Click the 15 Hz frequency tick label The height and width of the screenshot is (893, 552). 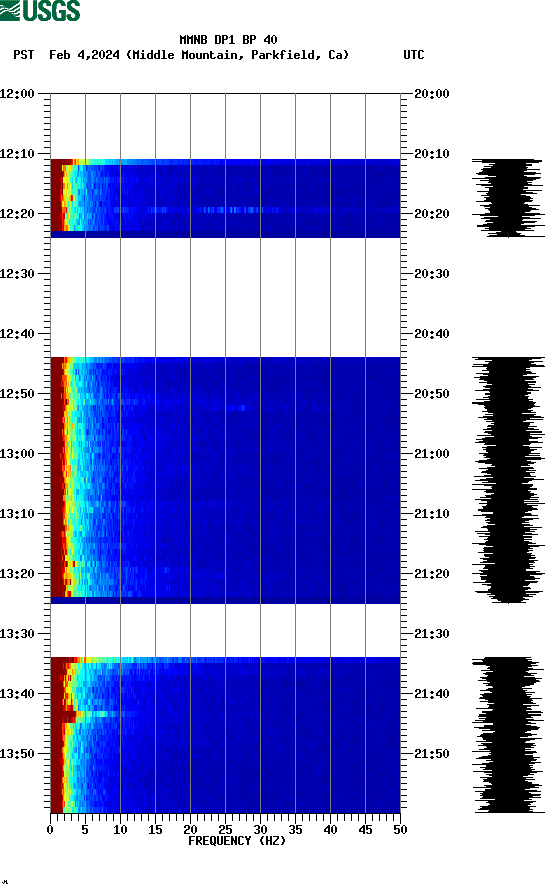pos(156,830)
